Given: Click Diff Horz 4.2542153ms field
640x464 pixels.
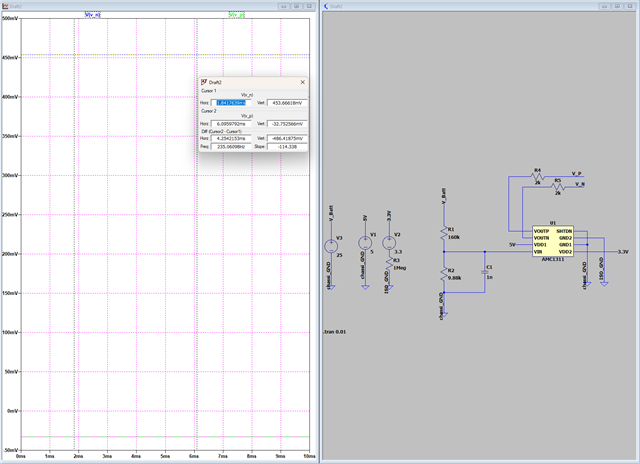Looking at the screenshot, I should point(231,138).
